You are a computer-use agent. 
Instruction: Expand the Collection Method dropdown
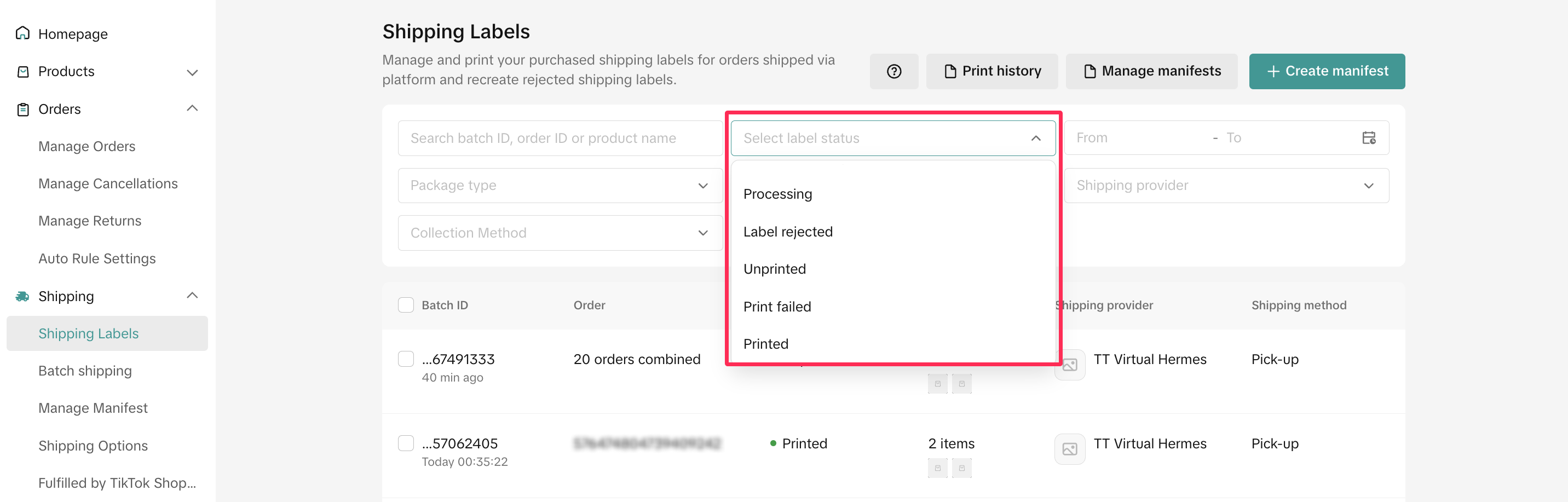[x=560, y=233]
